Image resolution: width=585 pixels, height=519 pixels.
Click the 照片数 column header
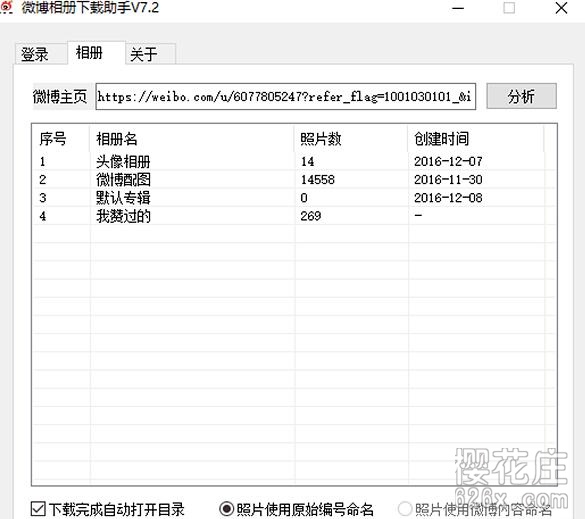[351, 139]
